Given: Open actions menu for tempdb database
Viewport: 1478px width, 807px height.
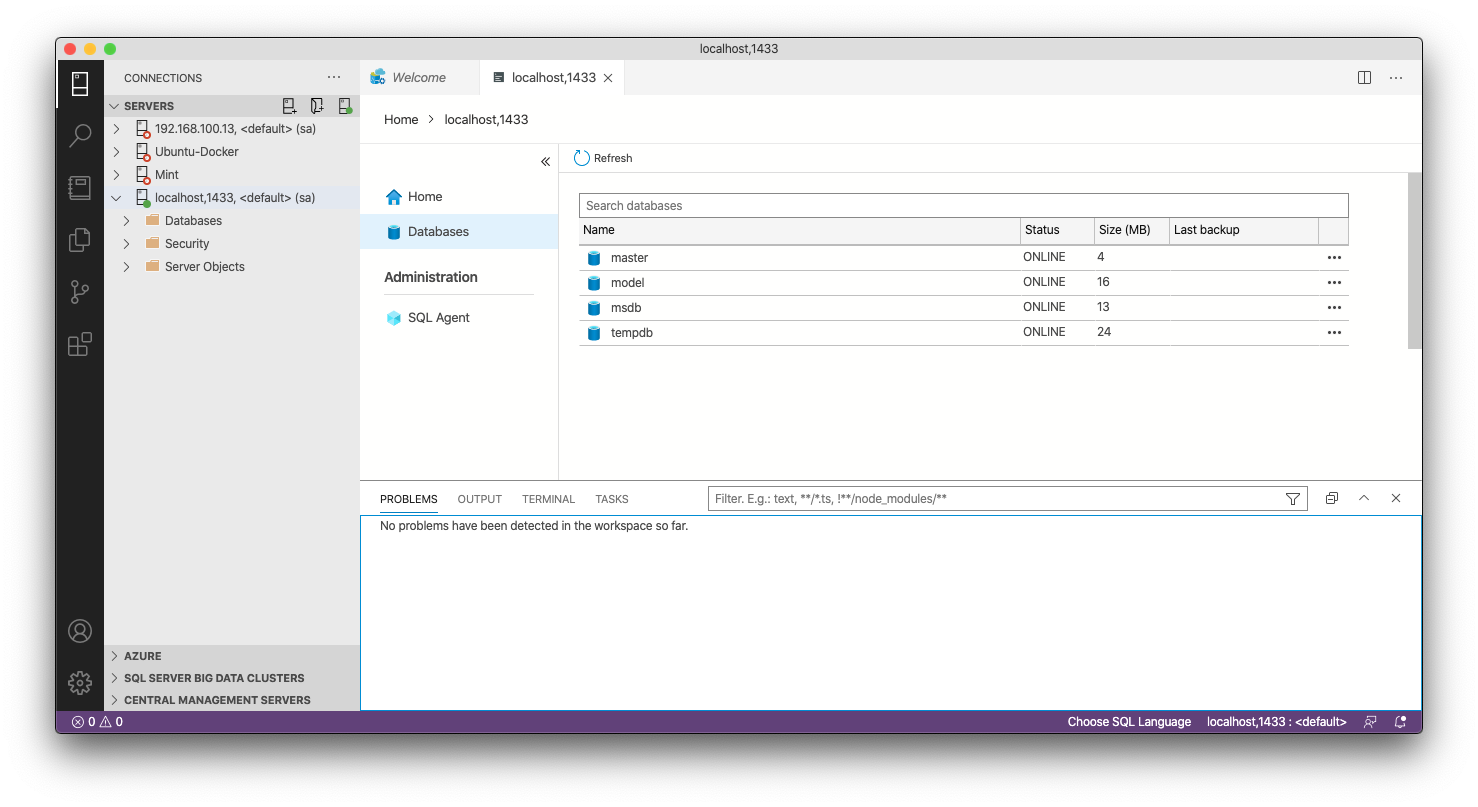Looking at the screenshot, I should coord(1334,333).
